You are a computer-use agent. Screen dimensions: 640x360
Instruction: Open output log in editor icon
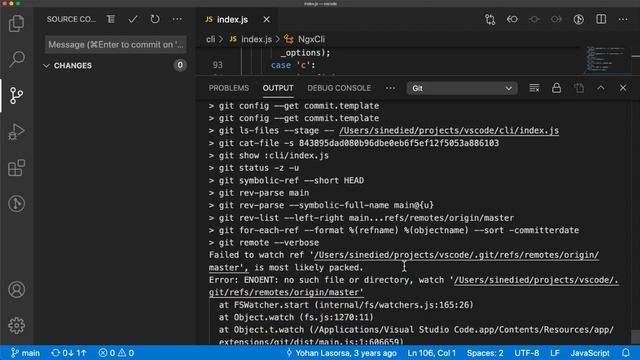click(579, 88)
